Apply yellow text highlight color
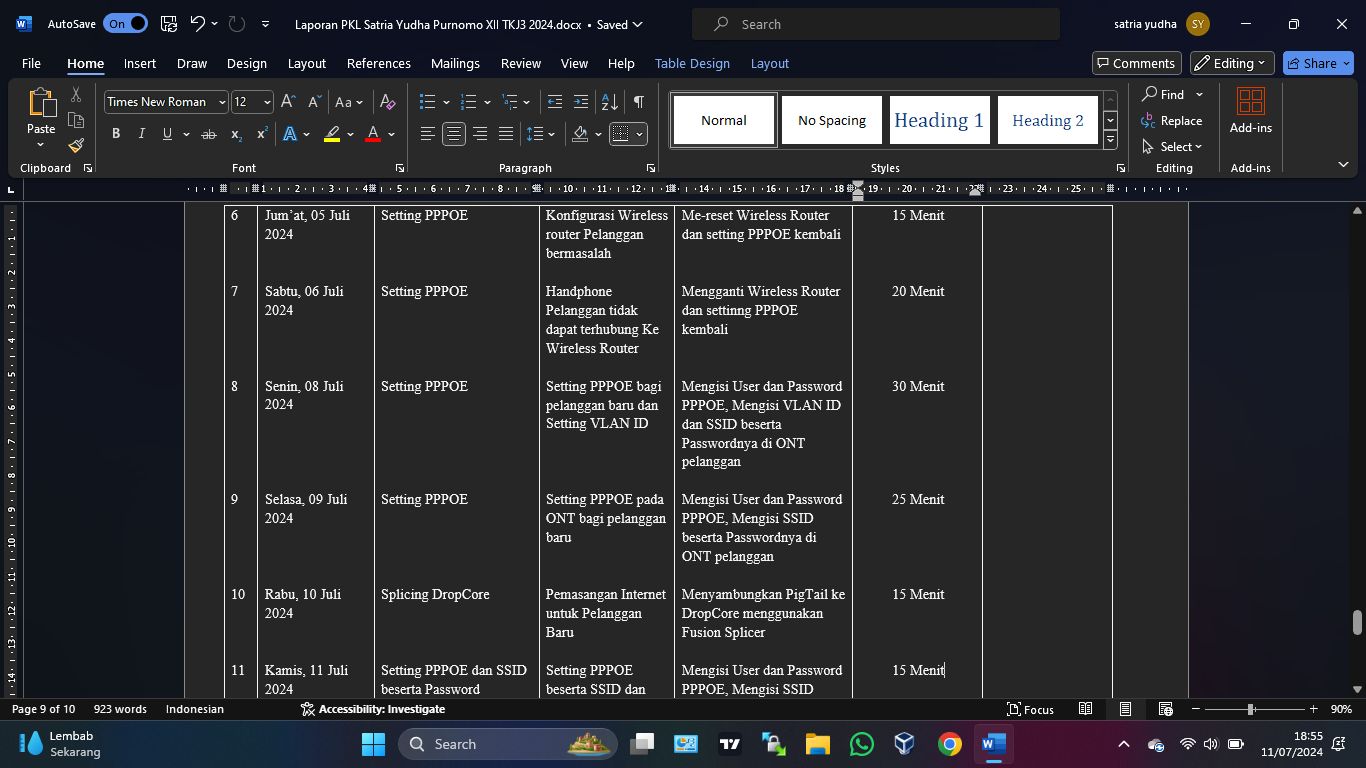The height and width of the screenshot is (768, 1366). click(x=333, y=134)
